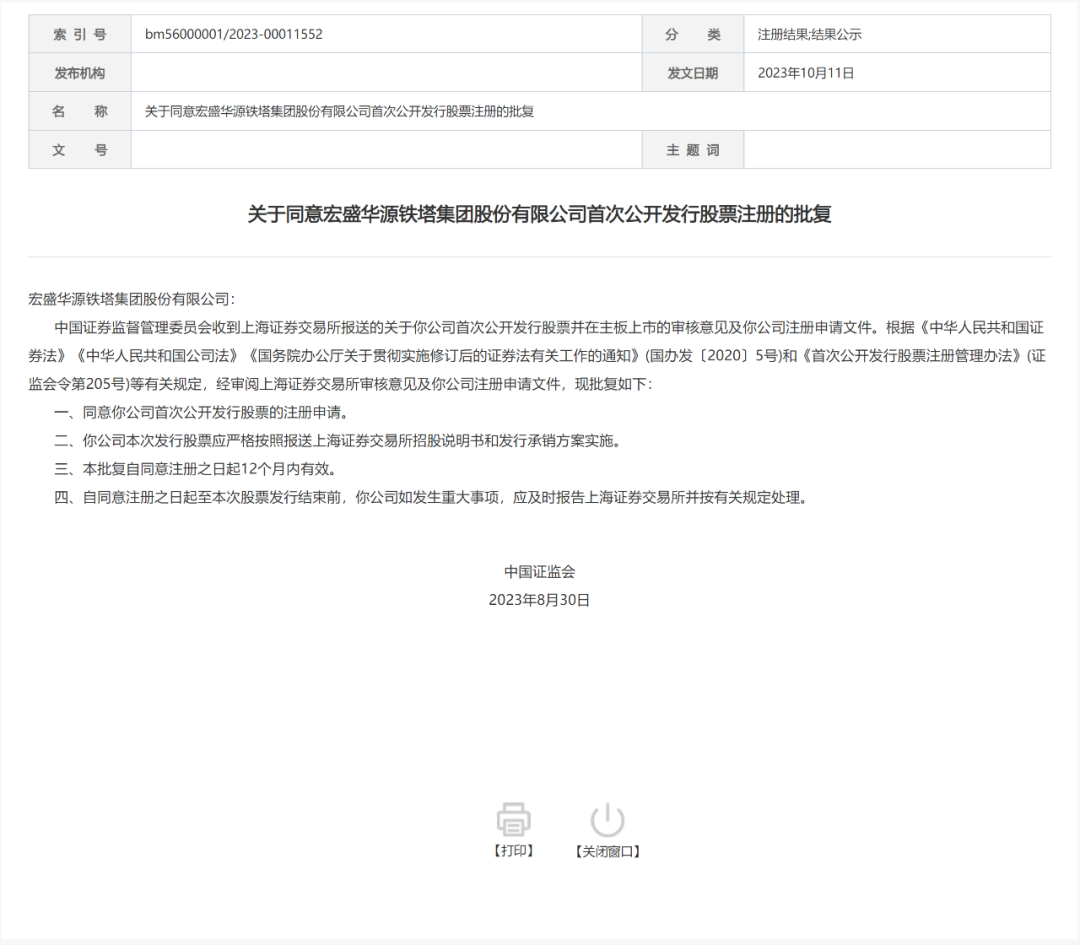Click the 中国证监会 signature text
This screenshot has width=1080, height=945.
[x=539, y=572]
